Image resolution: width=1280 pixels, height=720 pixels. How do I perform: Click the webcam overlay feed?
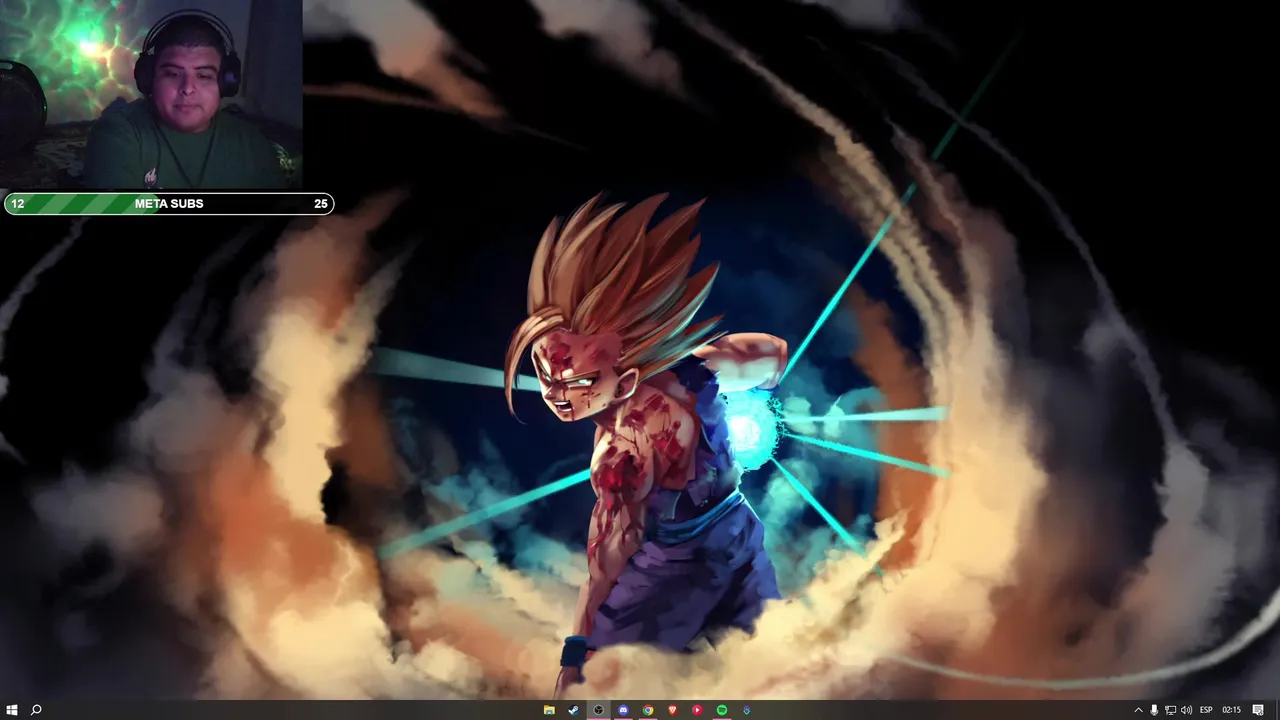[151, 95]
